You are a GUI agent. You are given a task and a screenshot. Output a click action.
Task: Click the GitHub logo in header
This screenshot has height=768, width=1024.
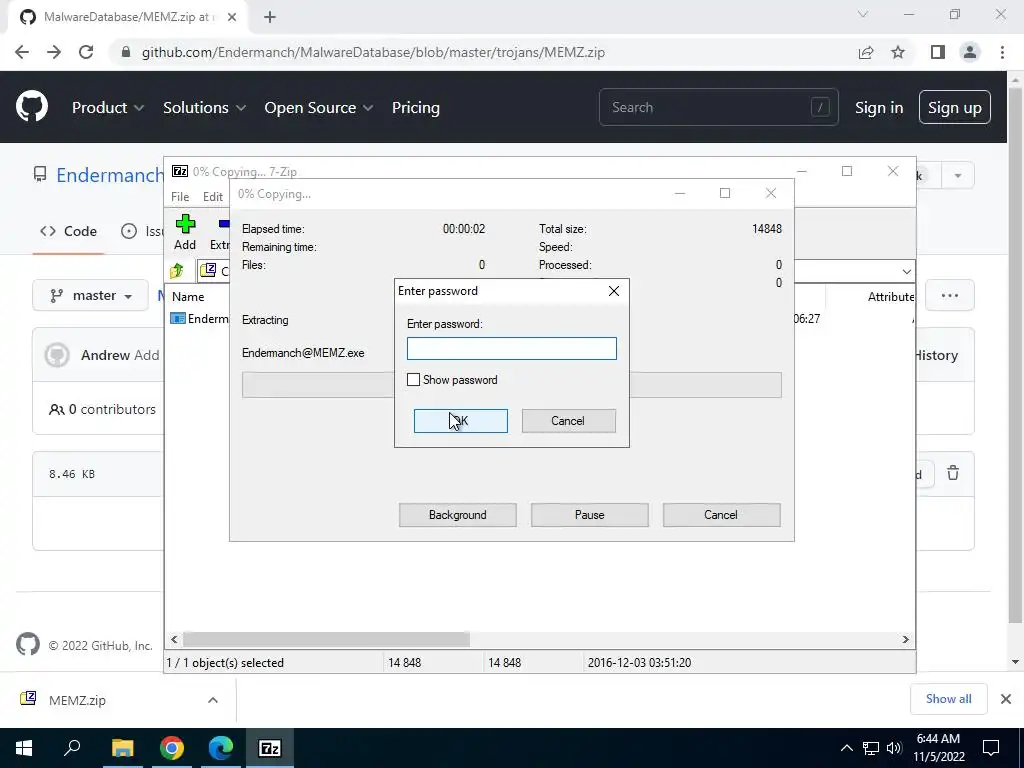pyautogui.click(x=32, y=107)
